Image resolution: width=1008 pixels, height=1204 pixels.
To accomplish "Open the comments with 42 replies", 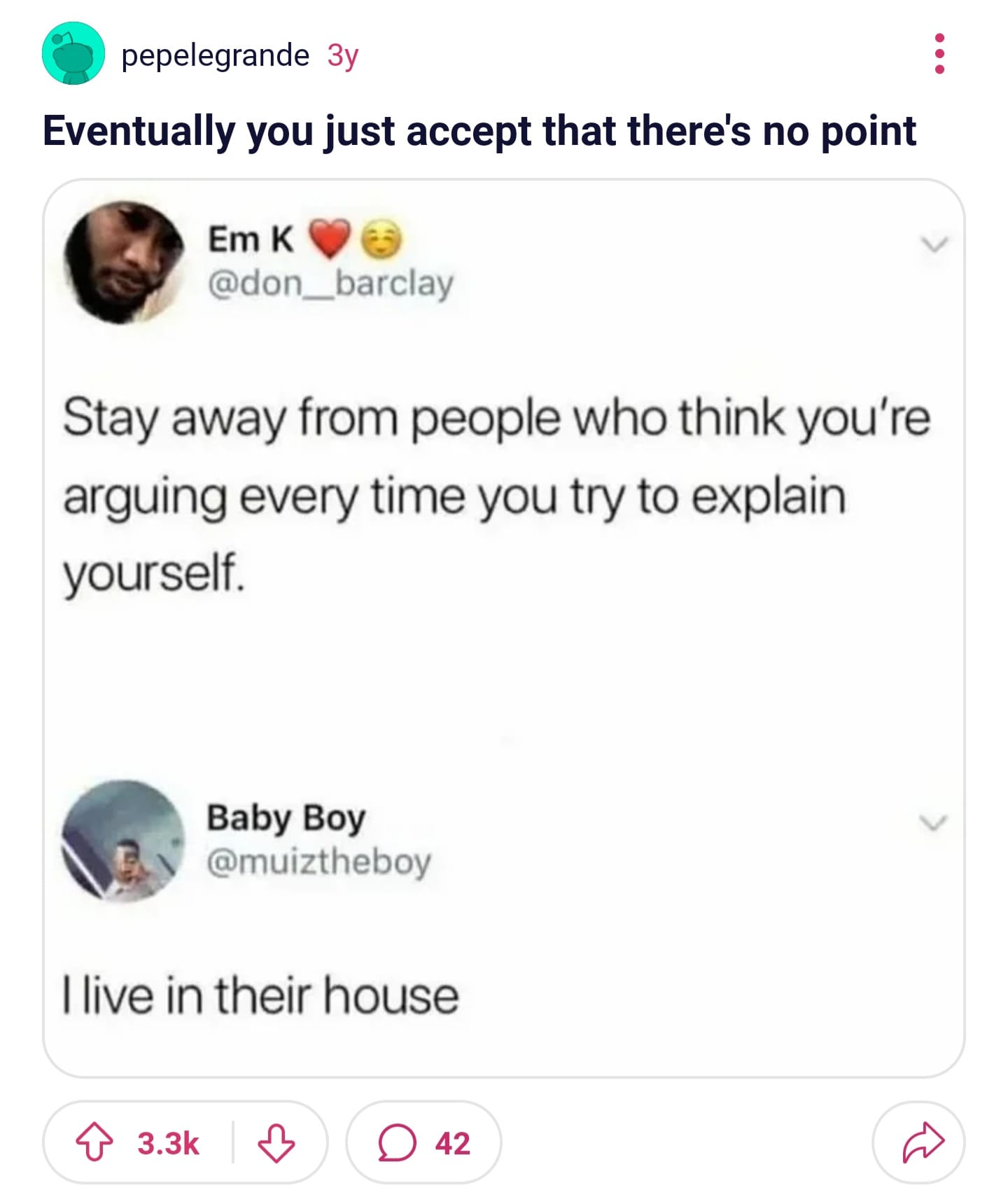I will click(x=423, y=1143).
